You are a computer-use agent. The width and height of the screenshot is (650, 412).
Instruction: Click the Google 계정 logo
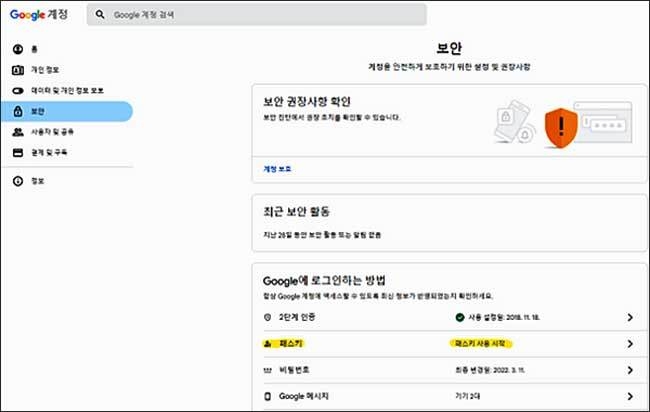point(39,15)
